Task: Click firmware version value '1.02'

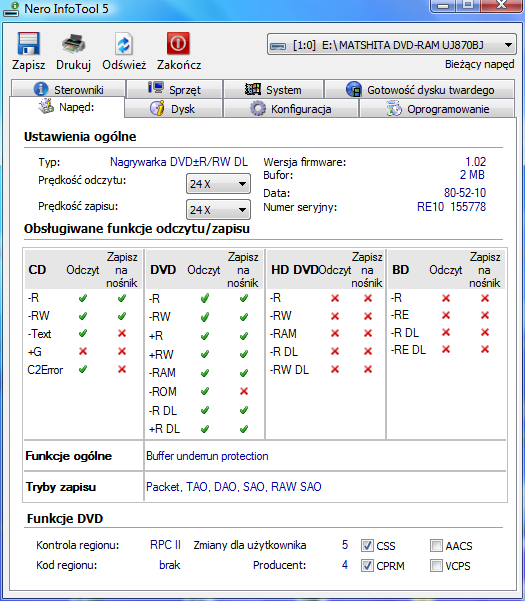Action: click(x=475, y=162)
